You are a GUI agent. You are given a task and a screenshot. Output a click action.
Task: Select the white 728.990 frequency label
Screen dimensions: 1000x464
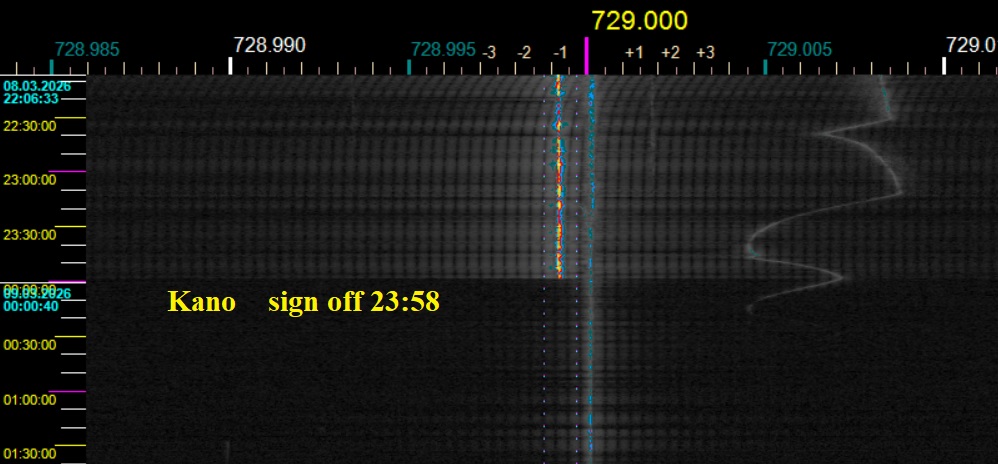coord(269,45)
